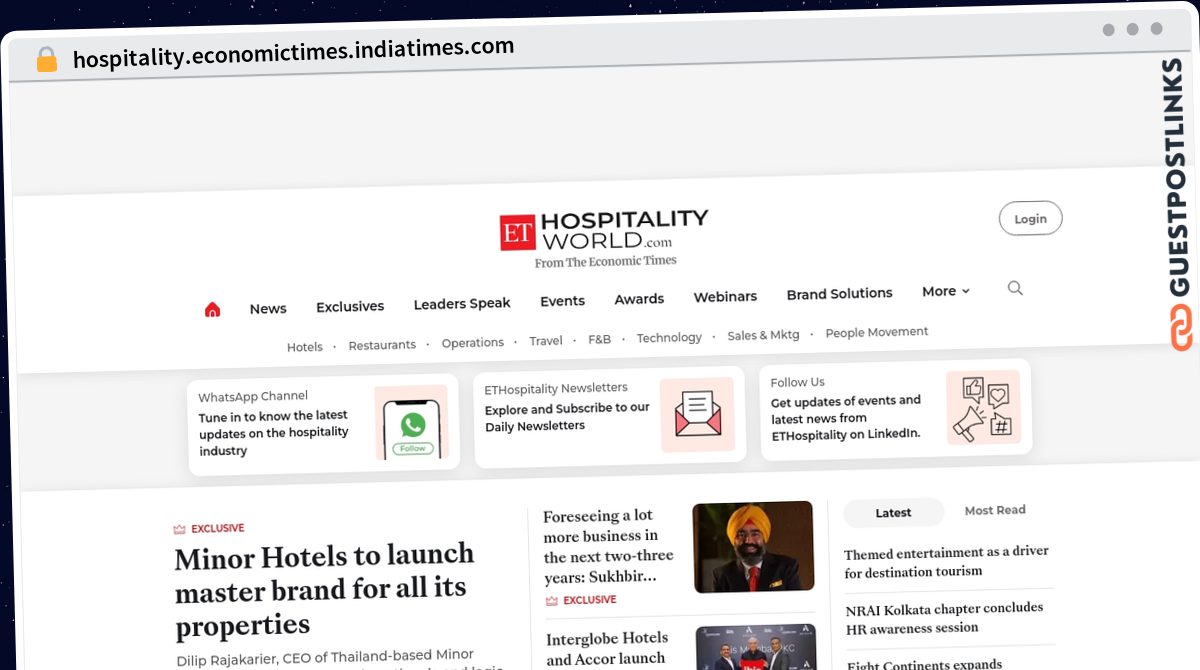Screen dimensions: 1200x670
Task: Select the Restaurants subcategory link
Action: (x=382, y=345)
